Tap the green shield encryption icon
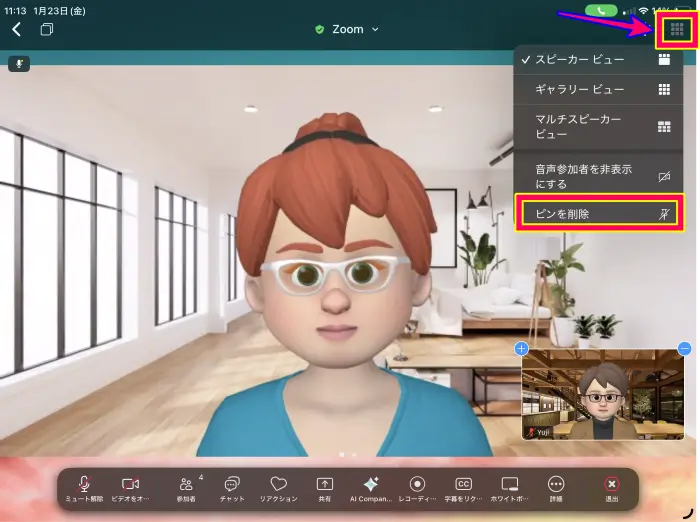This screenshot has height=522, width=700. click(320, 29)
